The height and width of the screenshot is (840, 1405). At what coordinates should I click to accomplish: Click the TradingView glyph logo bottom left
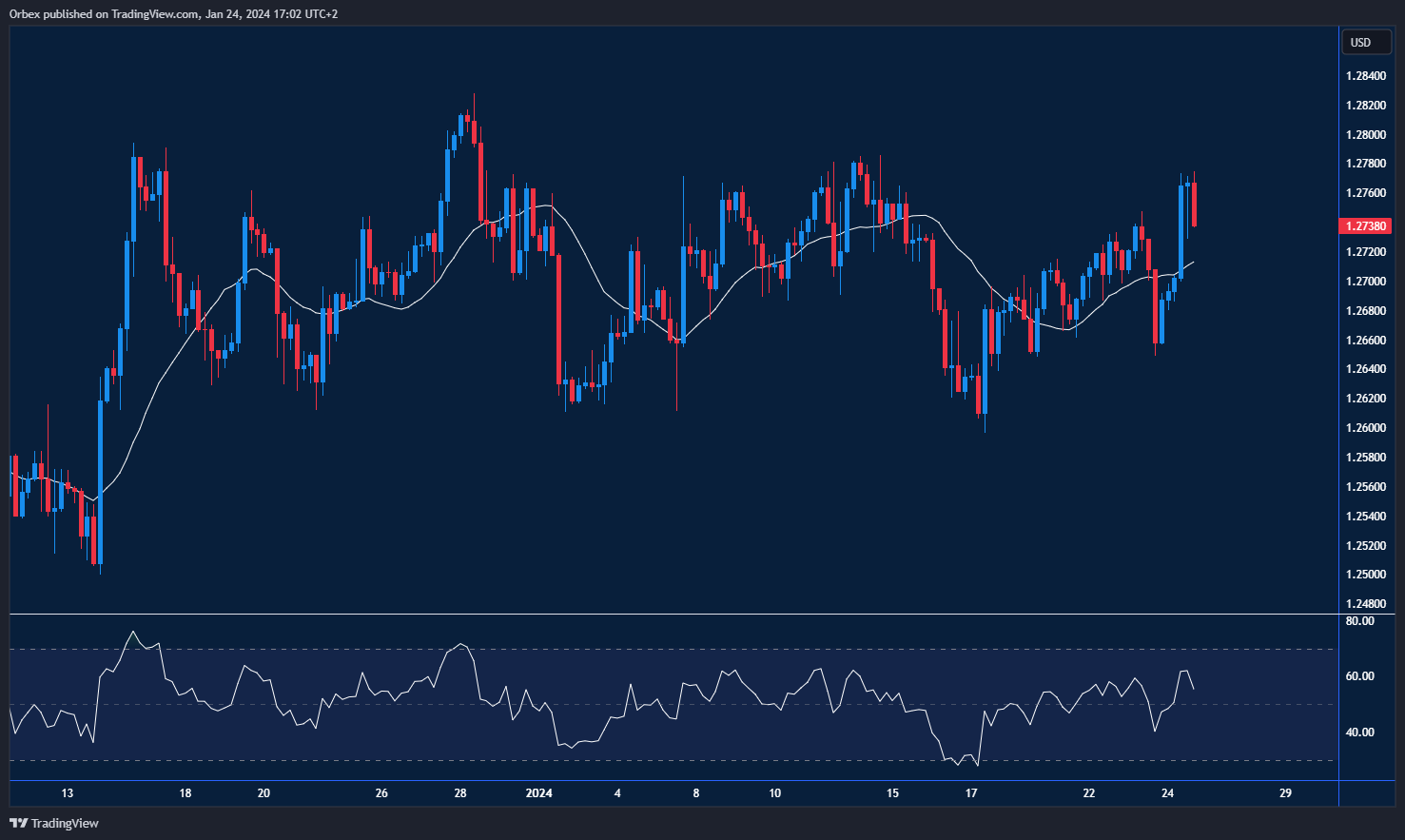click(x=16, y=823)
